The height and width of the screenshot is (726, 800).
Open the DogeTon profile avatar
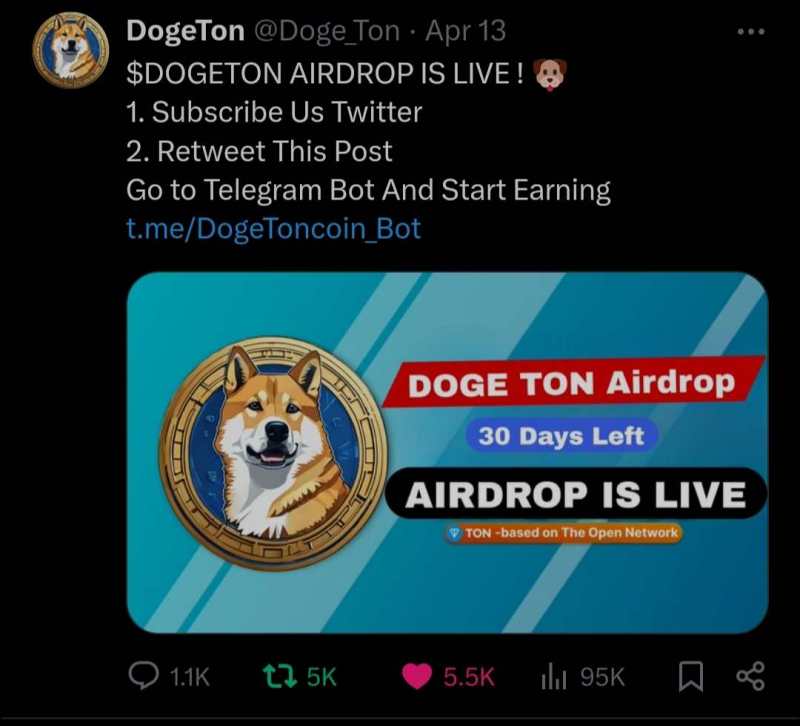[x=70, y=50]
